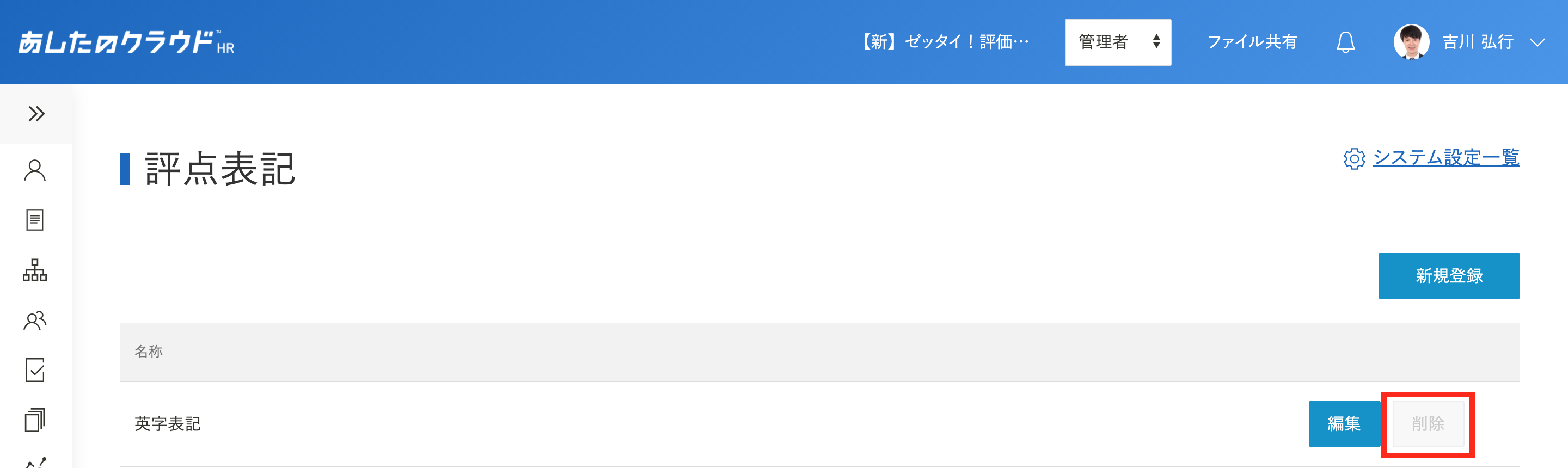Image resolution: width=1568 pixels, height=468 pixels.
Task: Open the stacked pages sidebar icon
Action: click(35, 420)
